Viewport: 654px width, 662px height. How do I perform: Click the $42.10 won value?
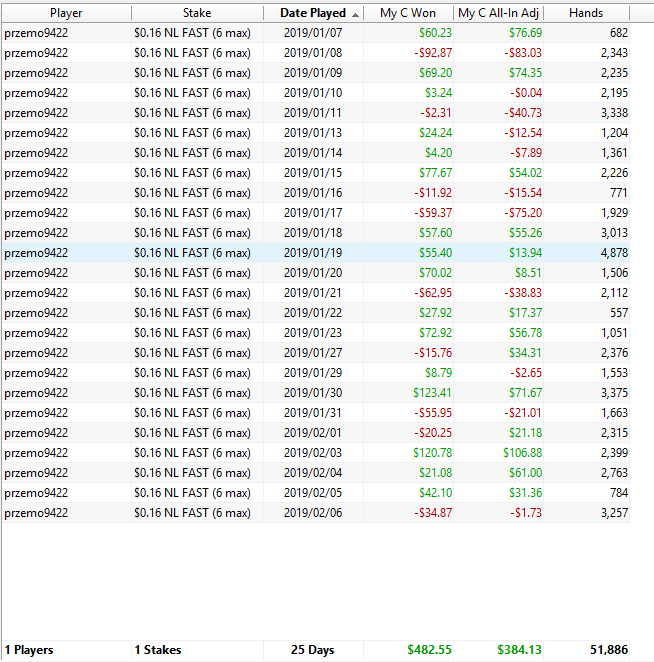point(435,493)
